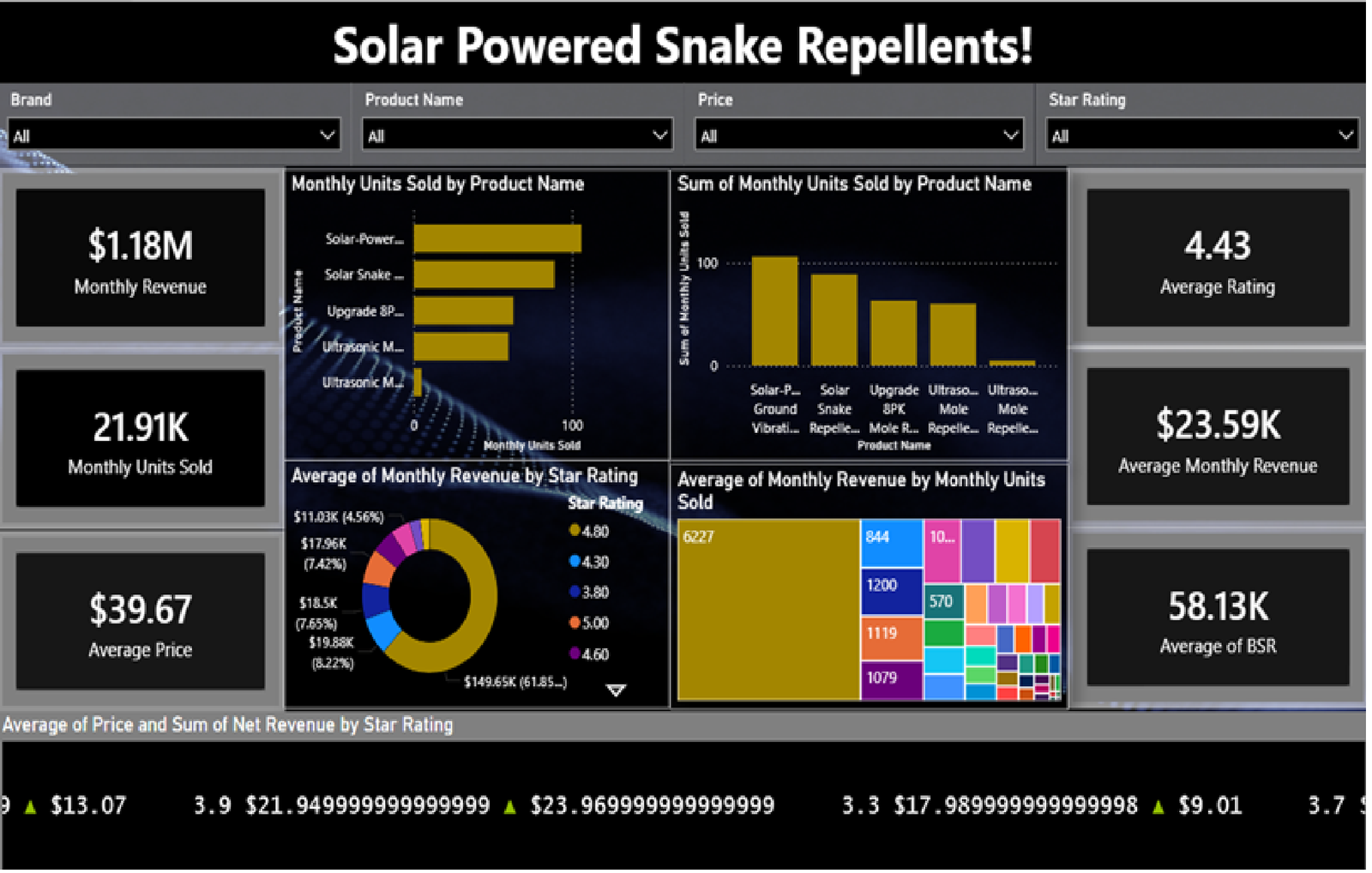Click the $1.18M Monthly Revenue card
The image size is (1372, 873).
point(140,257)
